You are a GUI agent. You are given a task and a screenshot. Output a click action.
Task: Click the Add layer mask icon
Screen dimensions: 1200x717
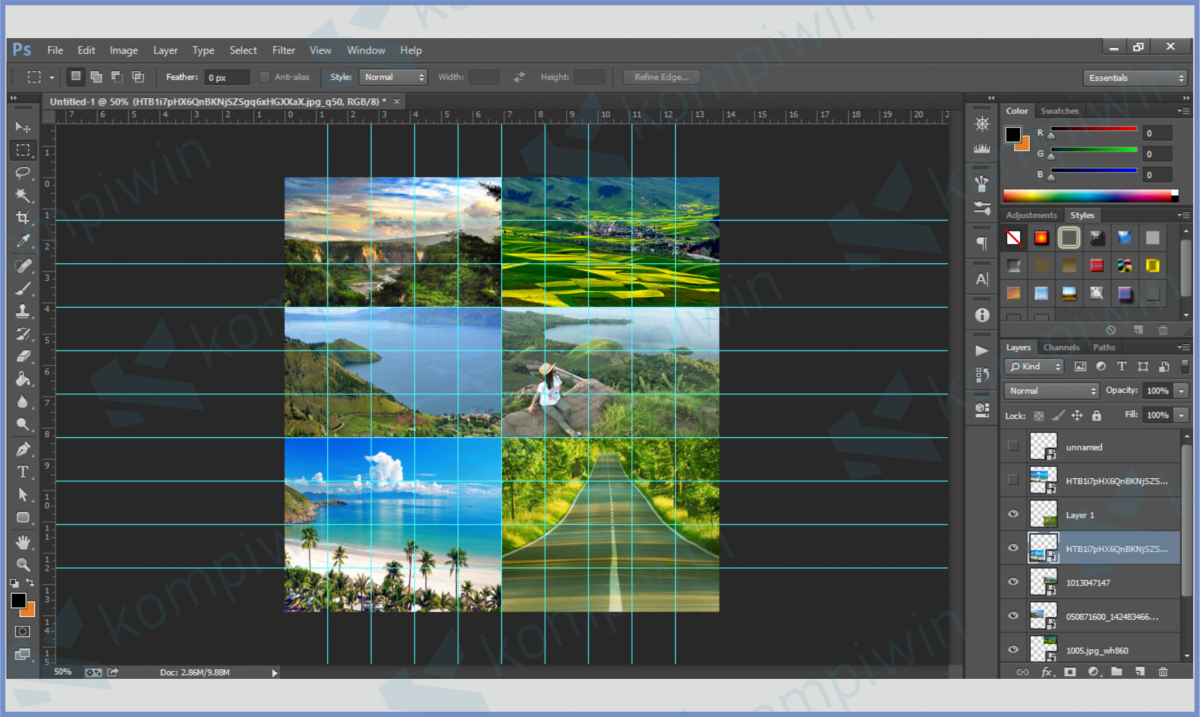[x=1069, y=671]
